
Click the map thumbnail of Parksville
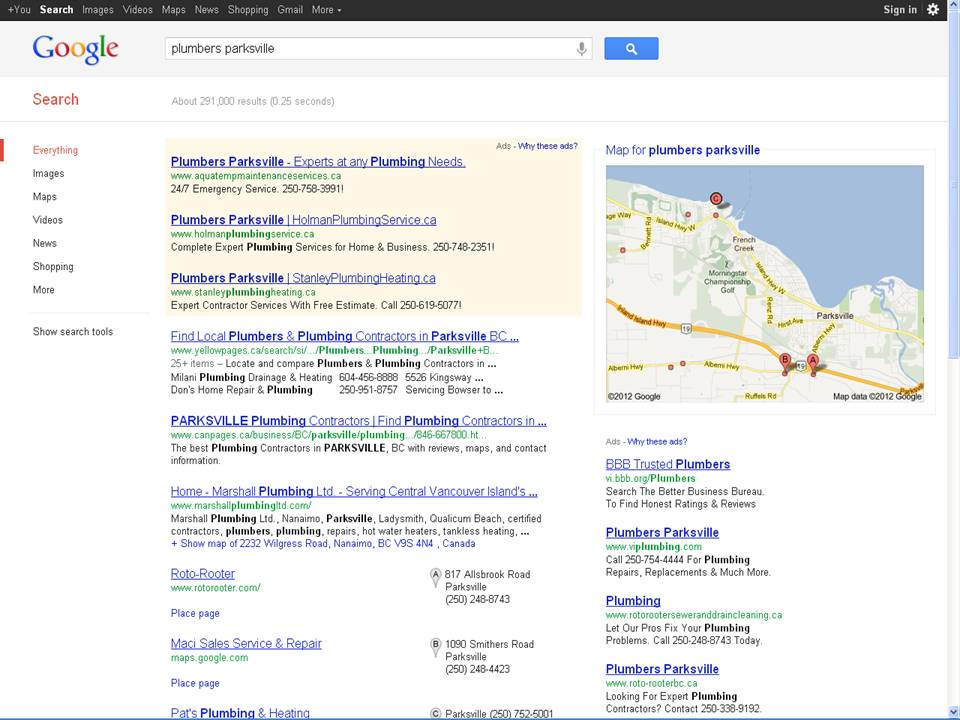click(x=765, y=283)
